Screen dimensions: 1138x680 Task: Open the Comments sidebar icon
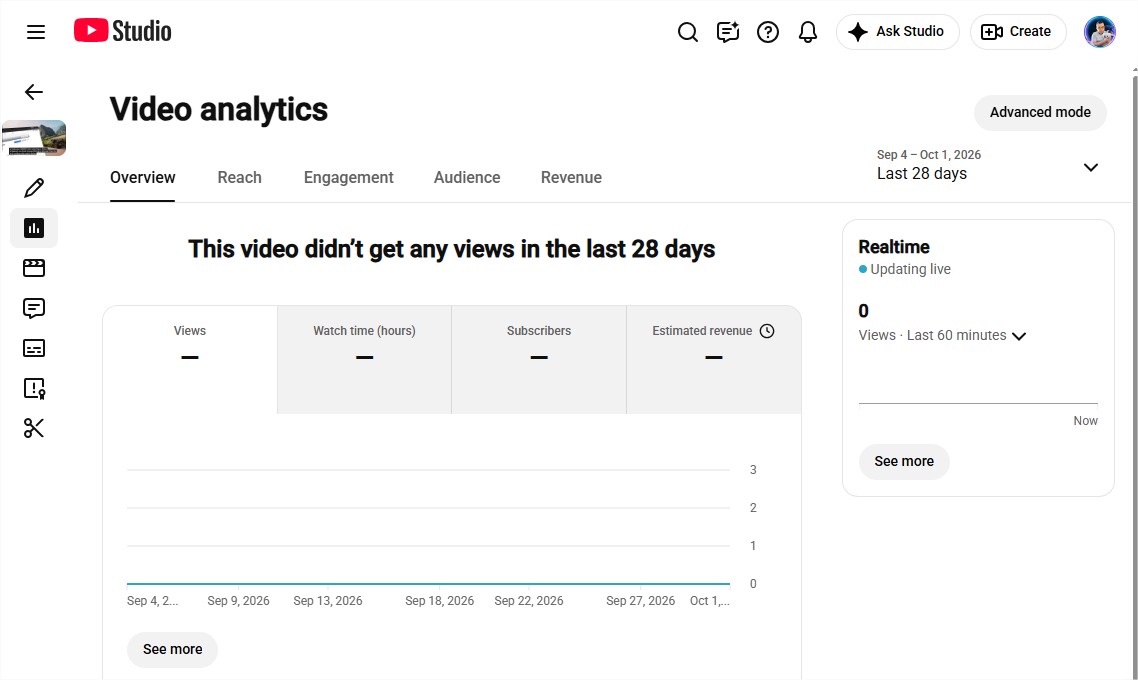[x=34, y=308]
